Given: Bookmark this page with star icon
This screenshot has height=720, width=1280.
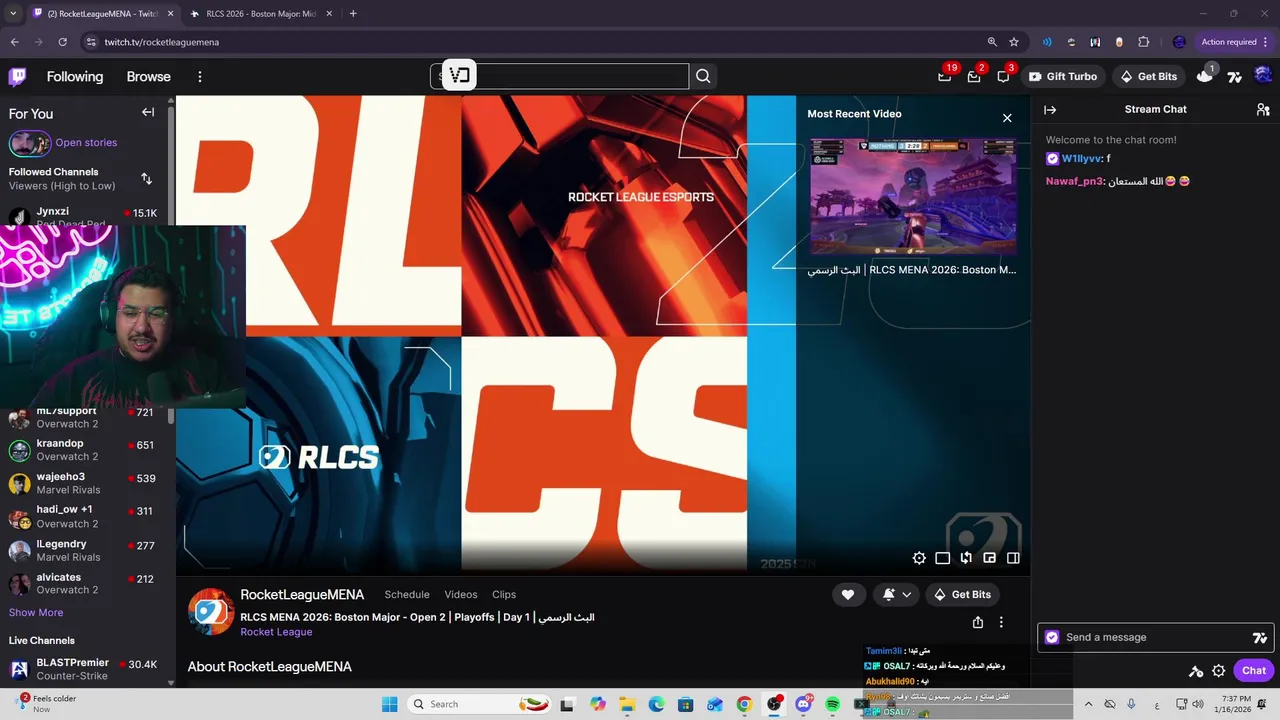Looking at the screenshot, I should point(1014,42).
